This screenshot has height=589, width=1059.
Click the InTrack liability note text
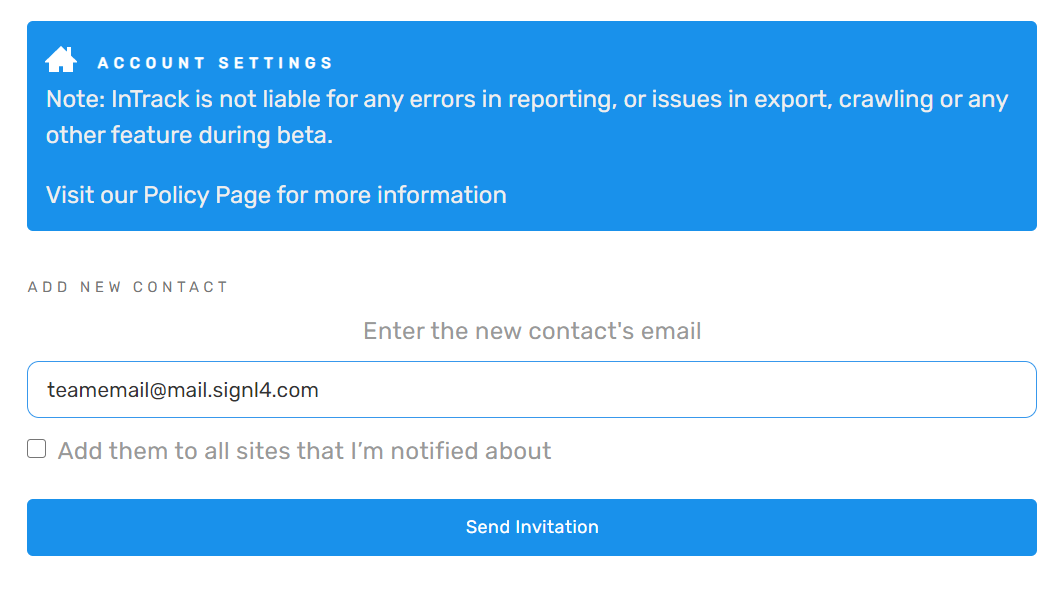[x=527, y=117]
